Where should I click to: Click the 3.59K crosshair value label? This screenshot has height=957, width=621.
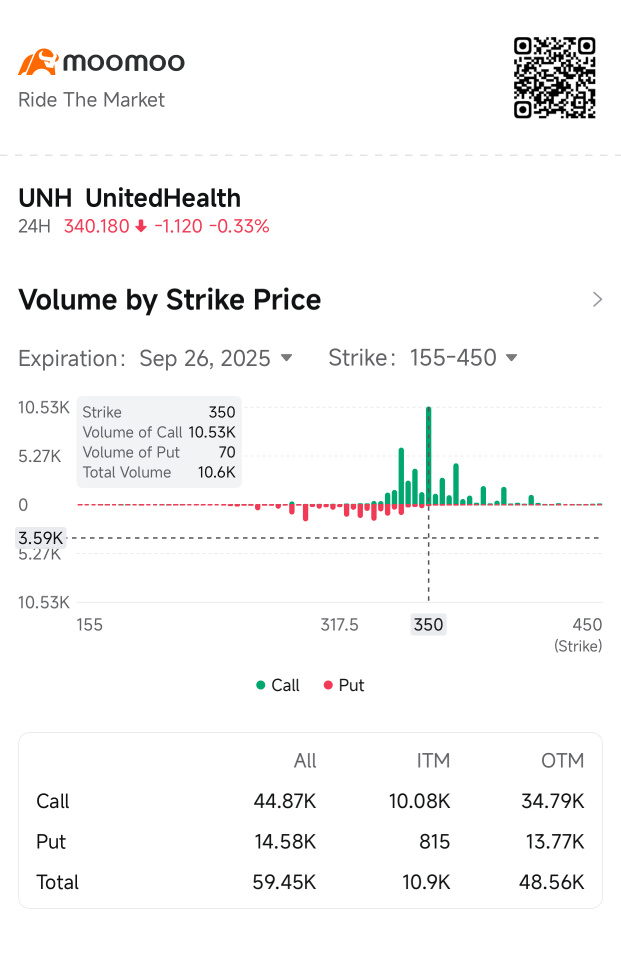tap(41, 538)
